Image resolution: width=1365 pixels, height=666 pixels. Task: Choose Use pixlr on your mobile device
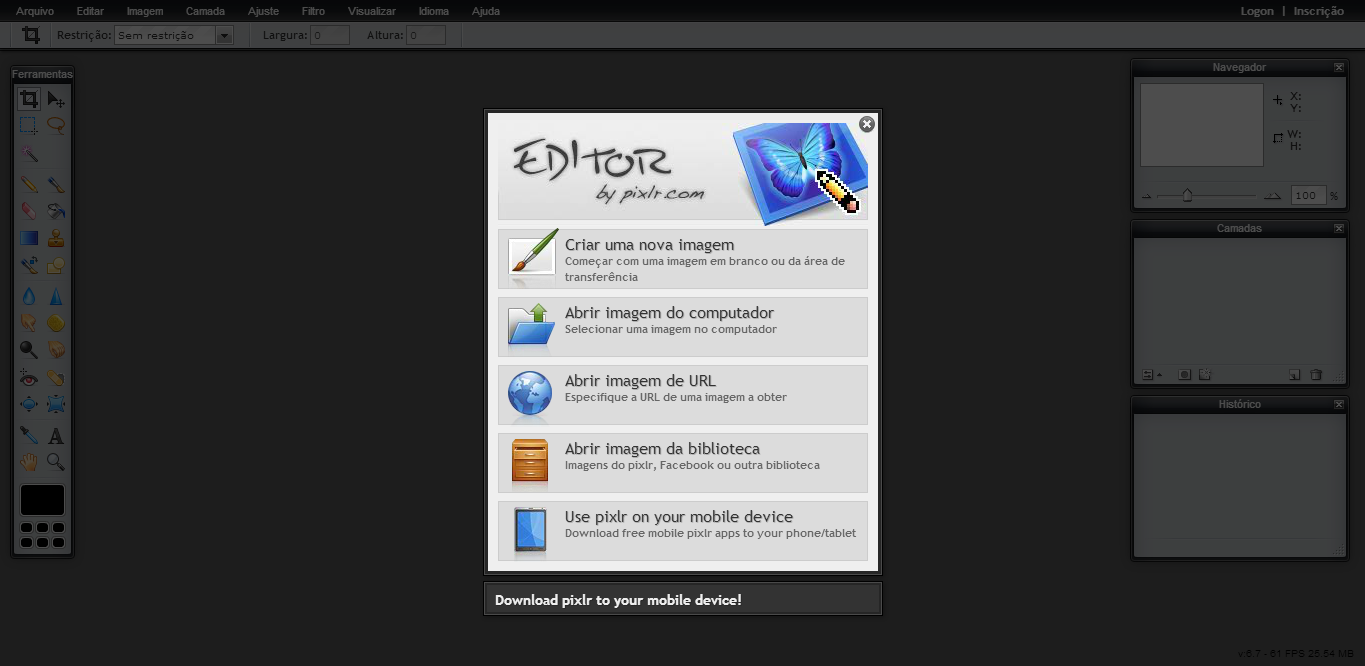683,531
